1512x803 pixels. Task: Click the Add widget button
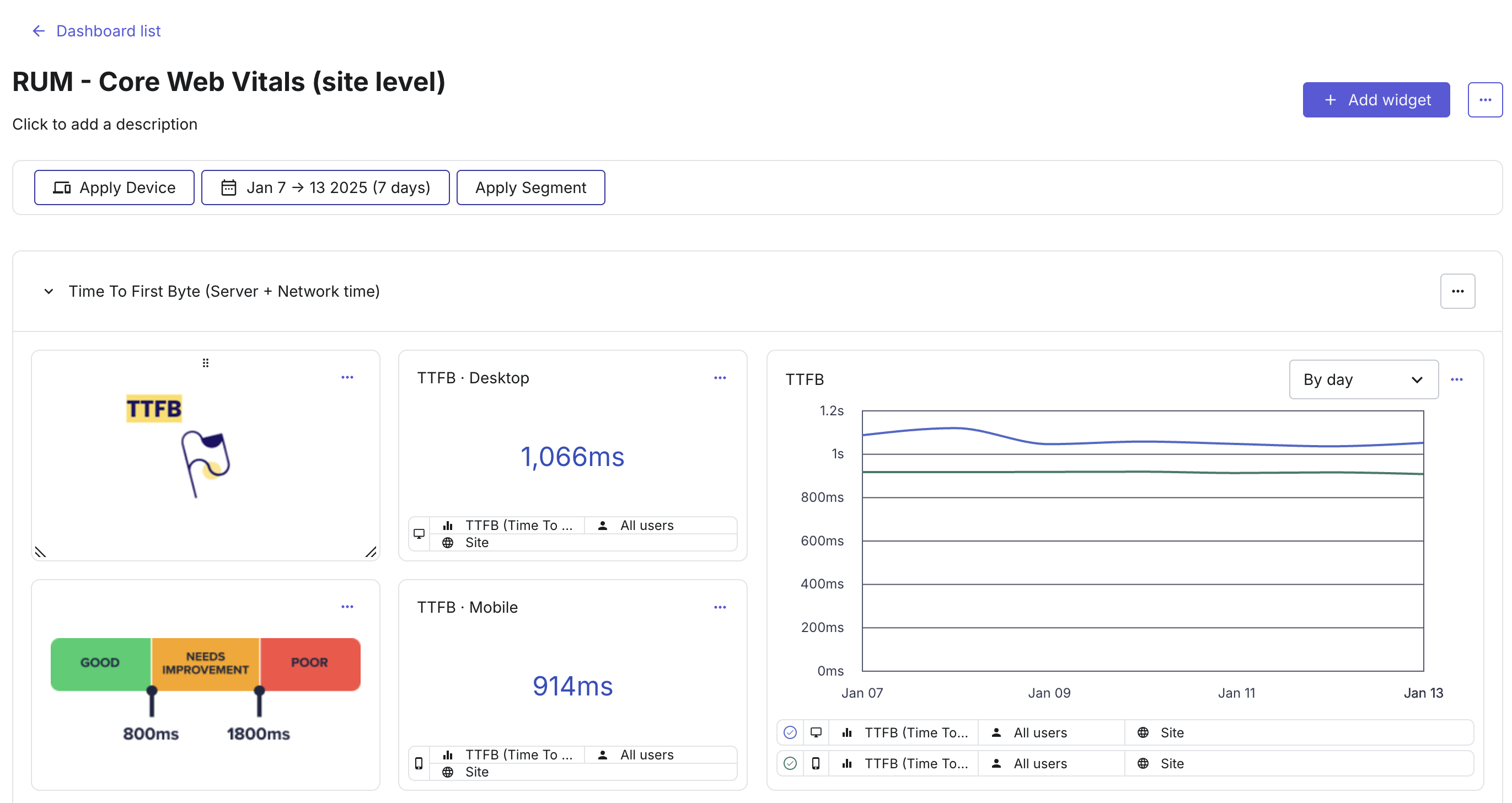pyautogui.click(x=1376, y=100)
